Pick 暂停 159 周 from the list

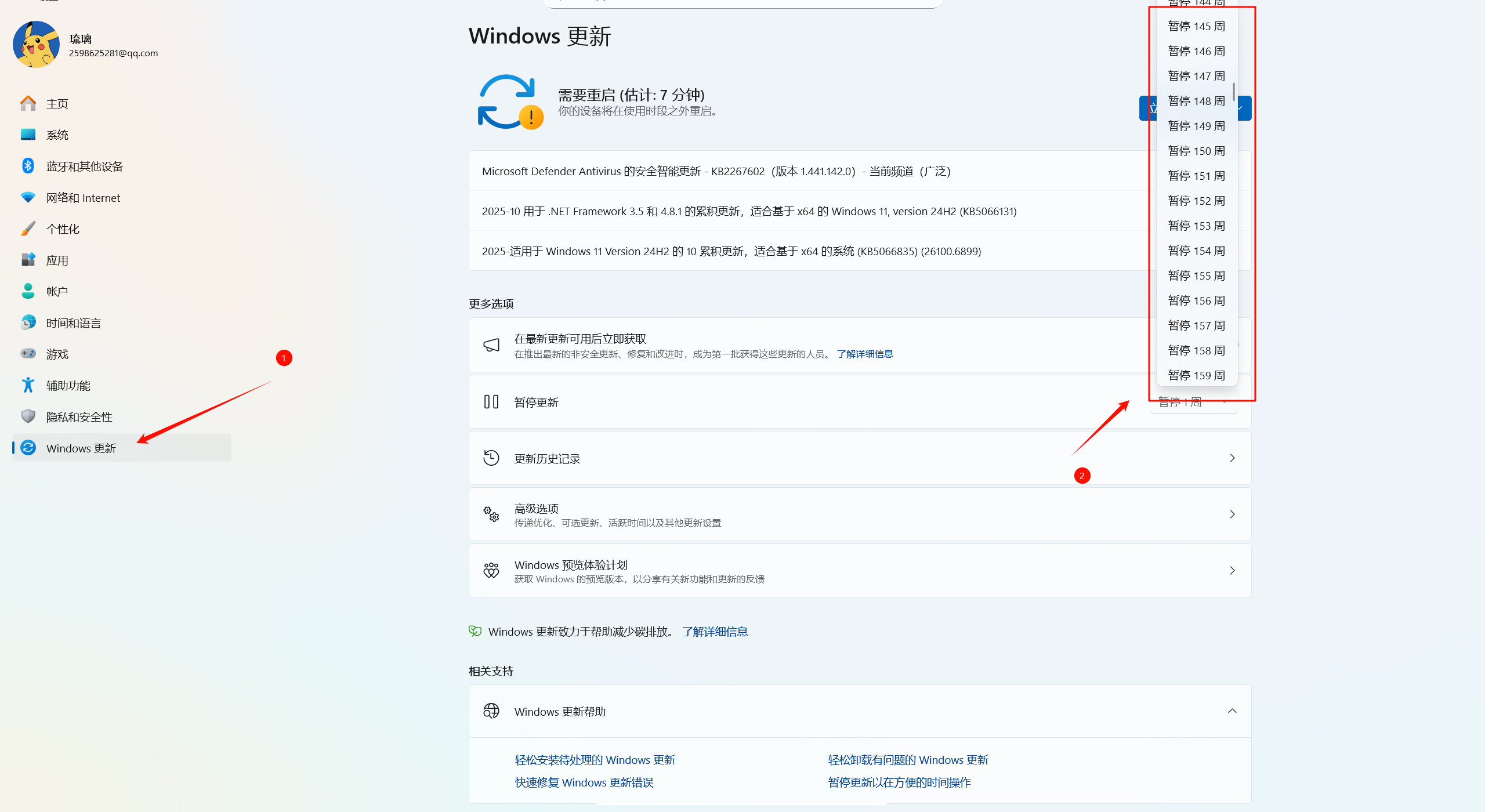pyautogui.click(x=1196, y=375)
